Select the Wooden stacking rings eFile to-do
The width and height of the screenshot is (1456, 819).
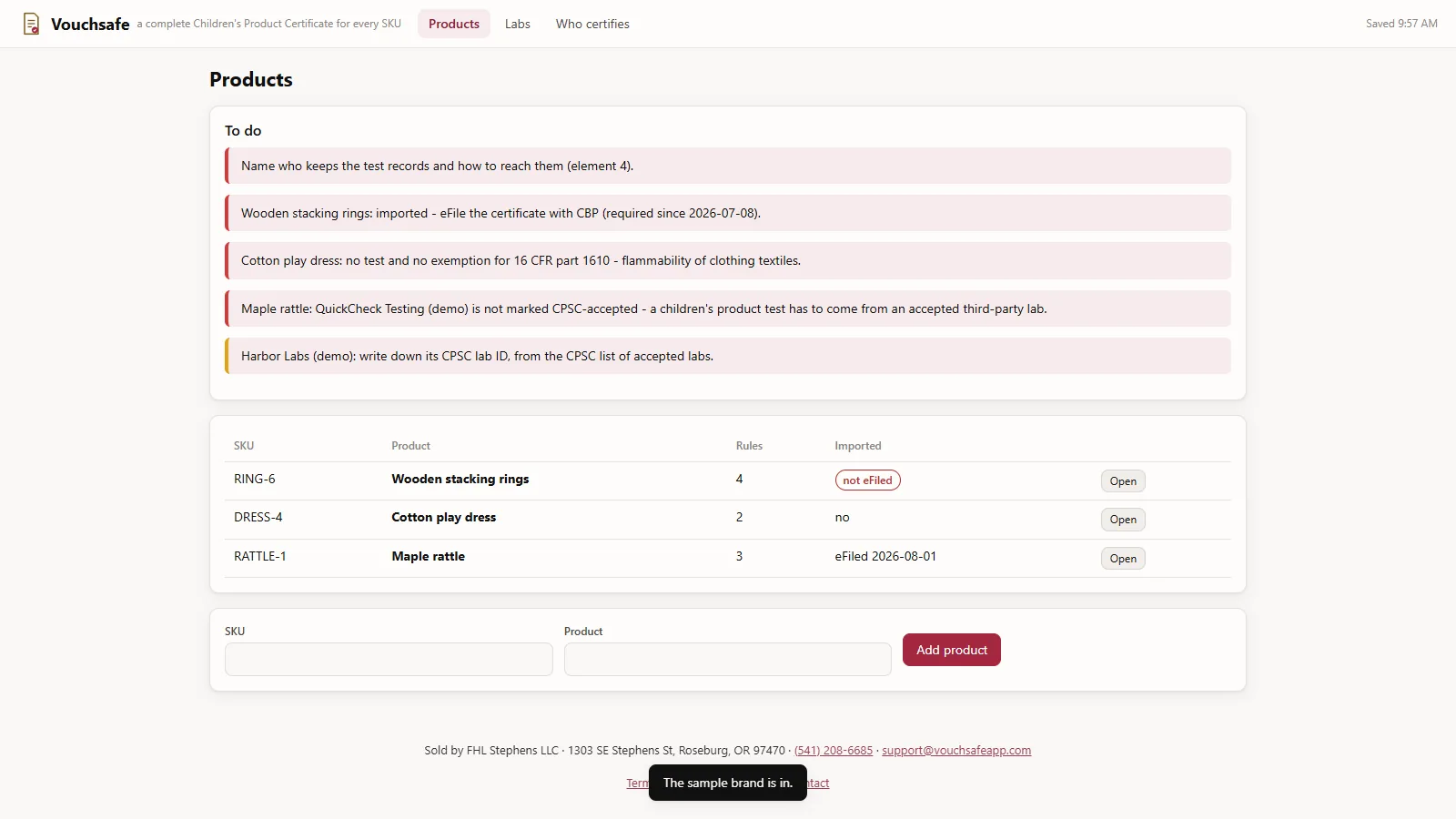tap(728, 213)
